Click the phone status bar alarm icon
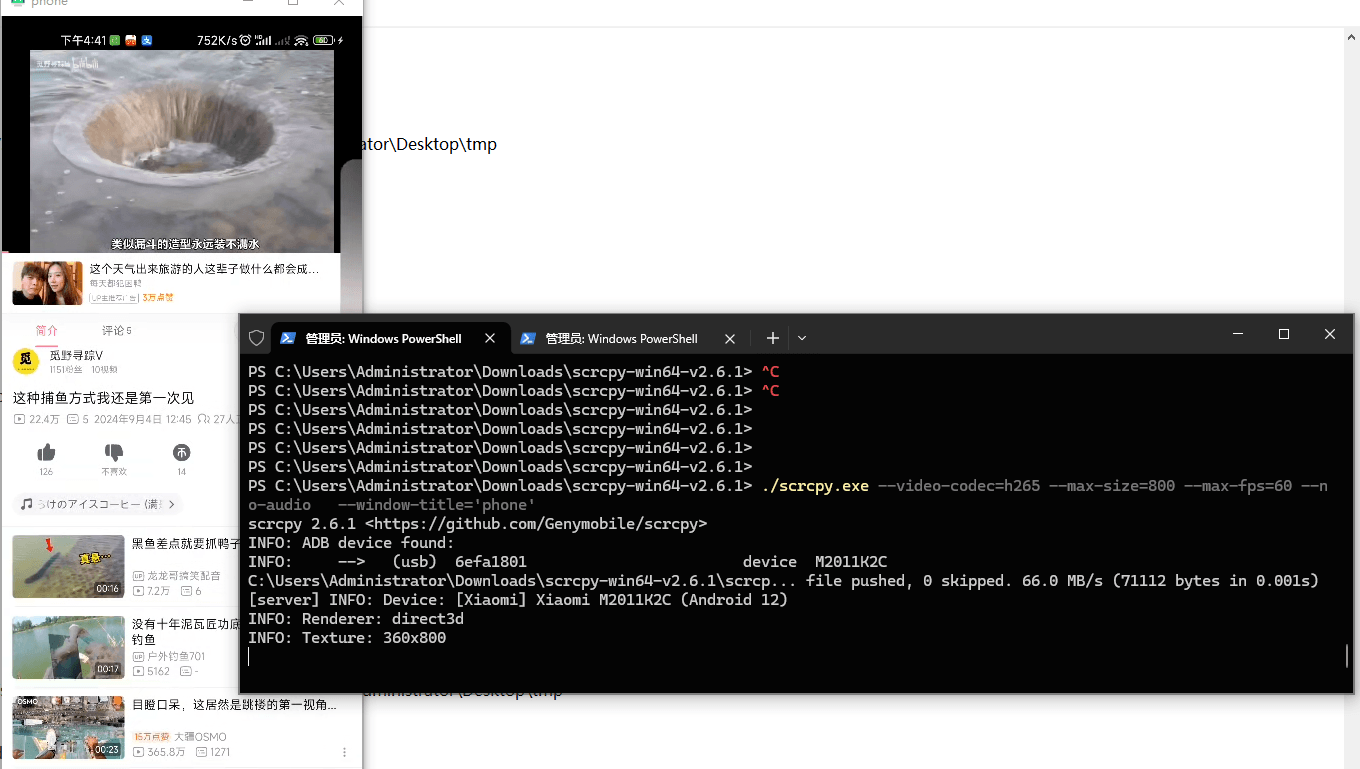This screenshot has width=1360, height=769. (245, 40)
